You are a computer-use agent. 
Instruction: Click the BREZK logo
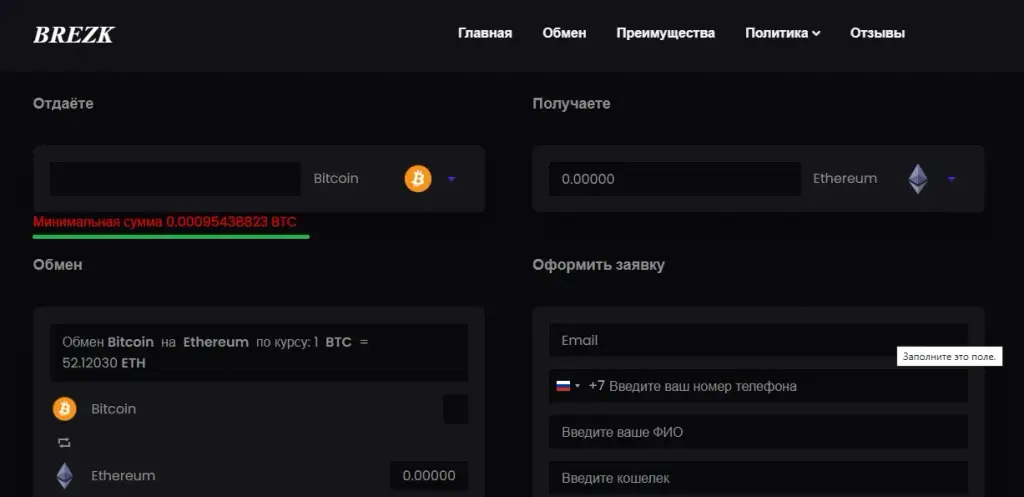(x=74, y=35)
